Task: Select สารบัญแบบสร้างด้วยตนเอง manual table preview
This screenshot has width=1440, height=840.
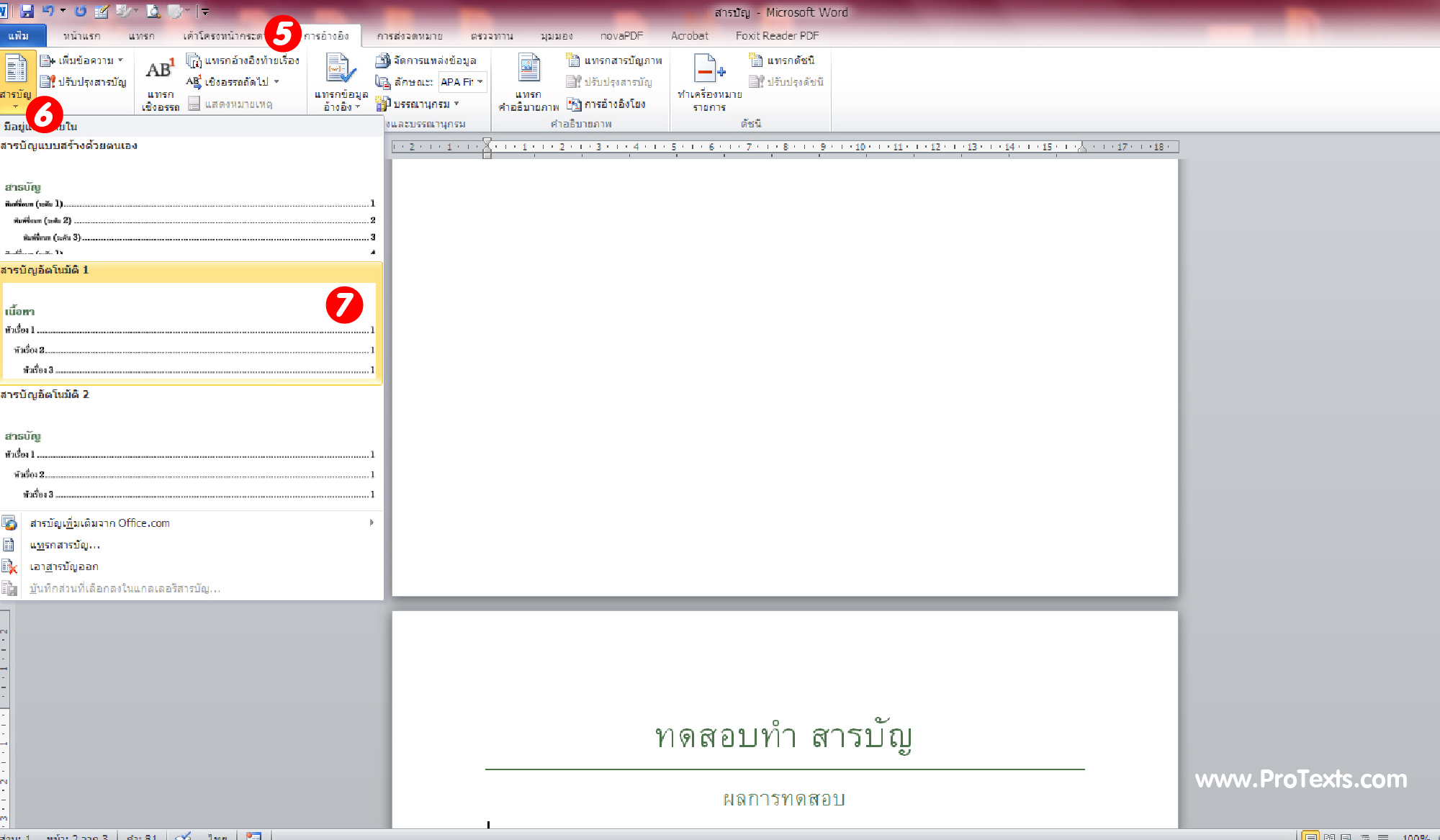Action: 191,199
